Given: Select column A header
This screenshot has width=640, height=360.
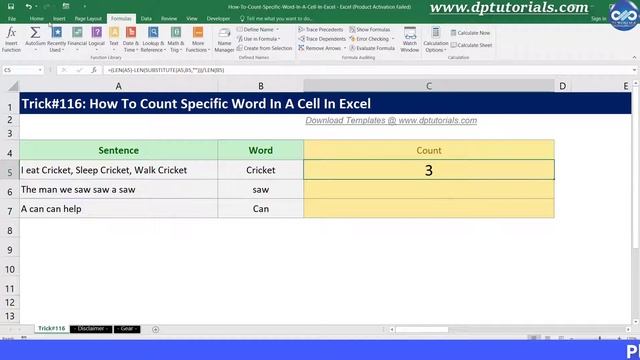Looking at the screenshot, I should tap(118, 86).
